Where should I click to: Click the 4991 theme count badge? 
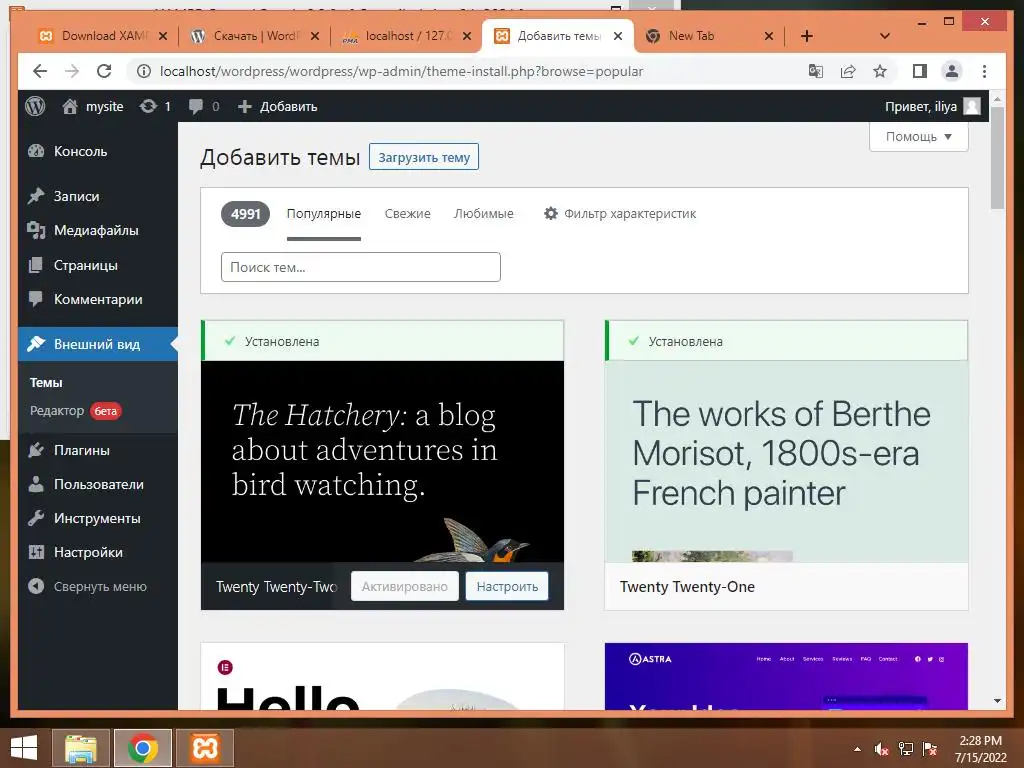[246, 214]
